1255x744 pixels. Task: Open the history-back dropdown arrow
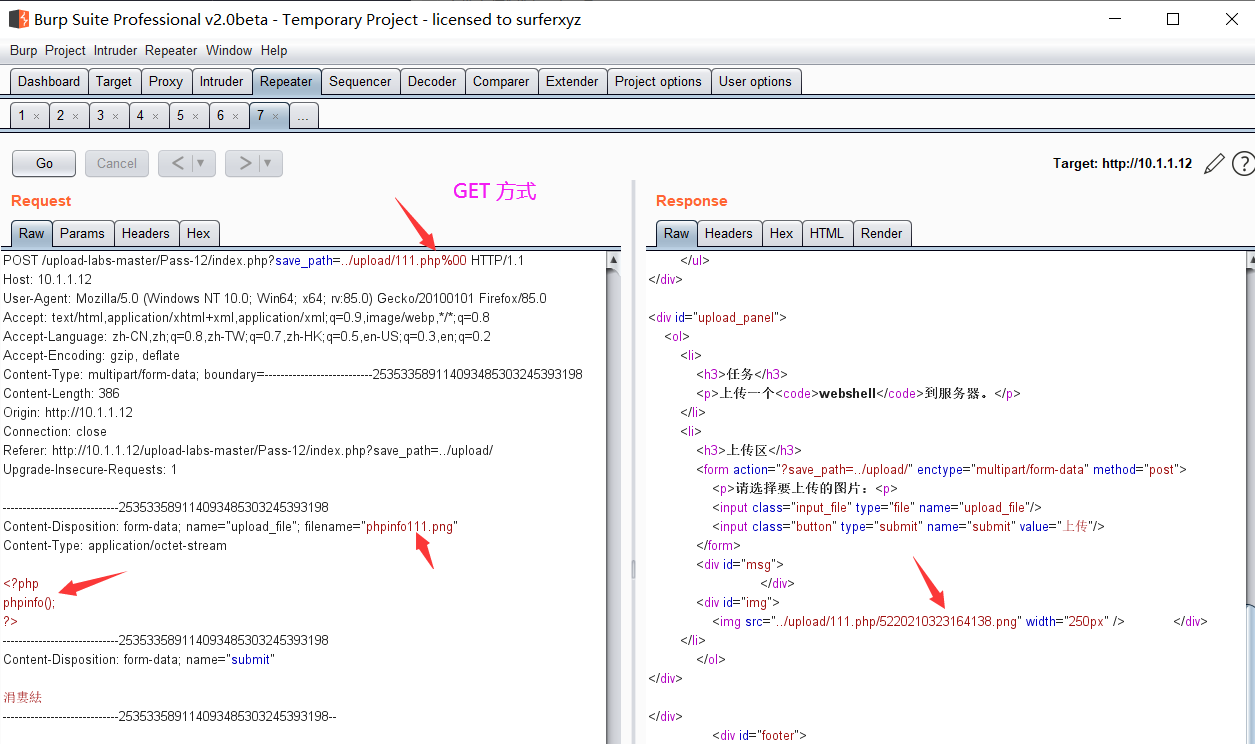click(x=202, y=163)
